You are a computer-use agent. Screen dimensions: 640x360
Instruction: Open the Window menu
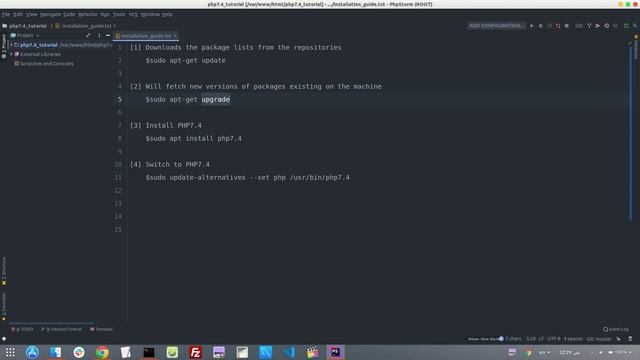coord(150,14)
